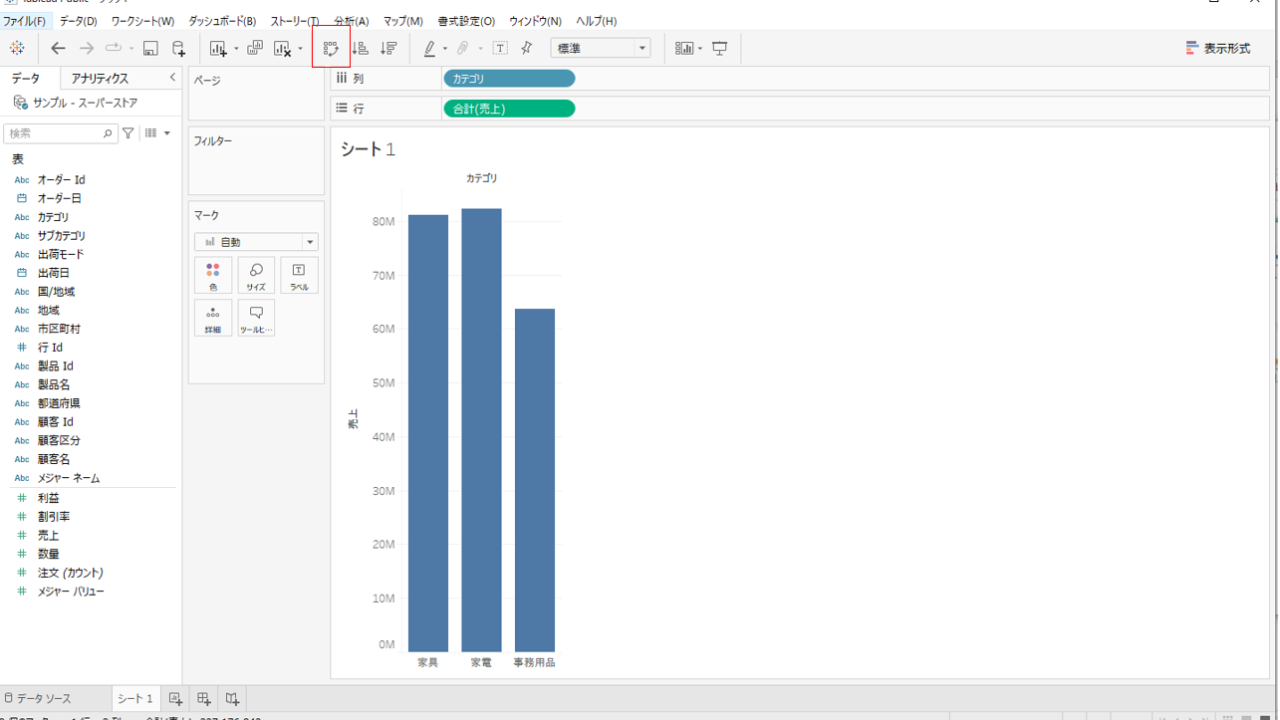Click the new worksheet chart-plus toolbar icon

click(x=218, y=48)
